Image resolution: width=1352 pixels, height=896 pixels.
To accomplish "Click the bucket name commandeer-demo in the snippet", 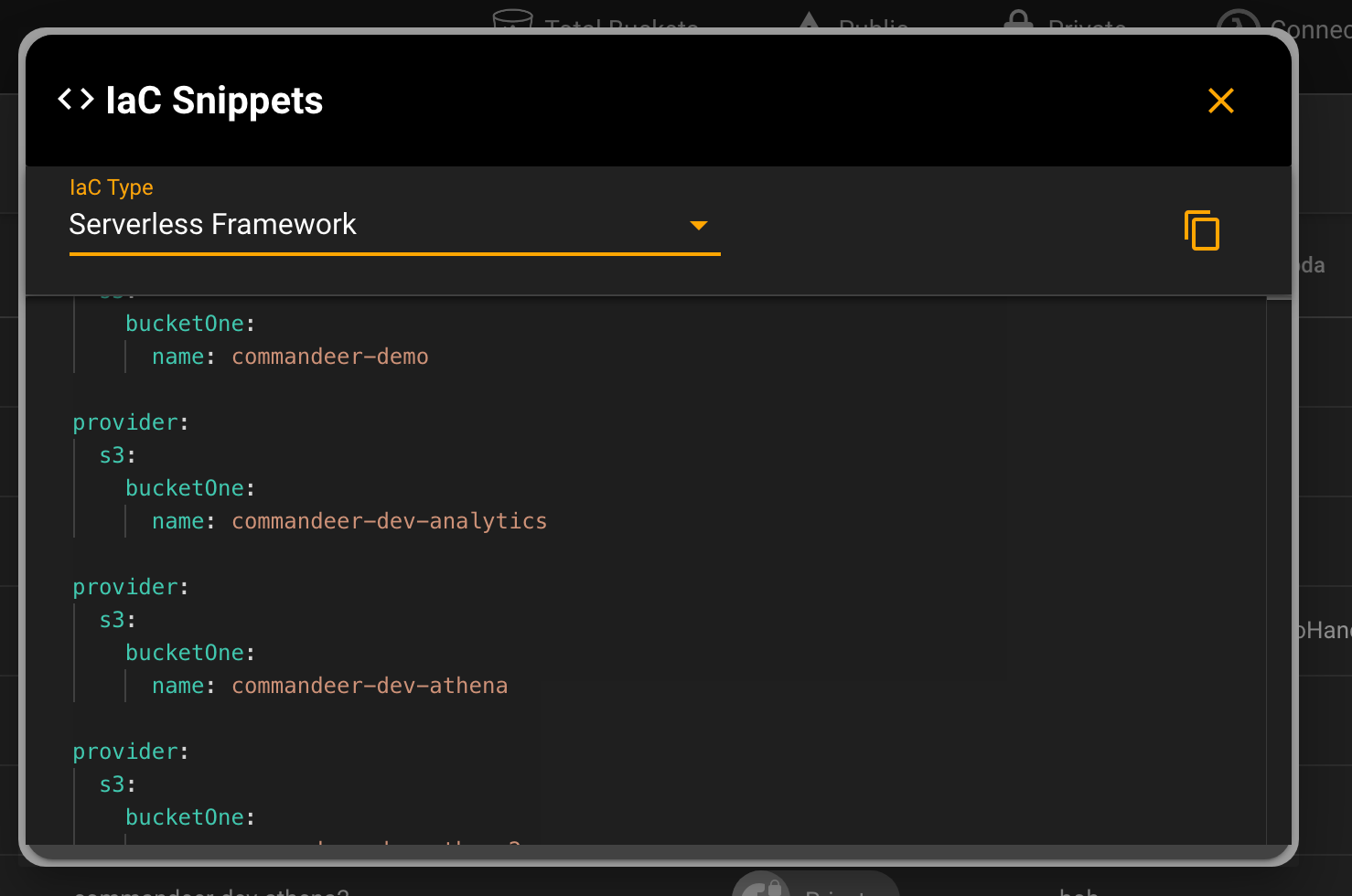I will [x=330, y=357].
